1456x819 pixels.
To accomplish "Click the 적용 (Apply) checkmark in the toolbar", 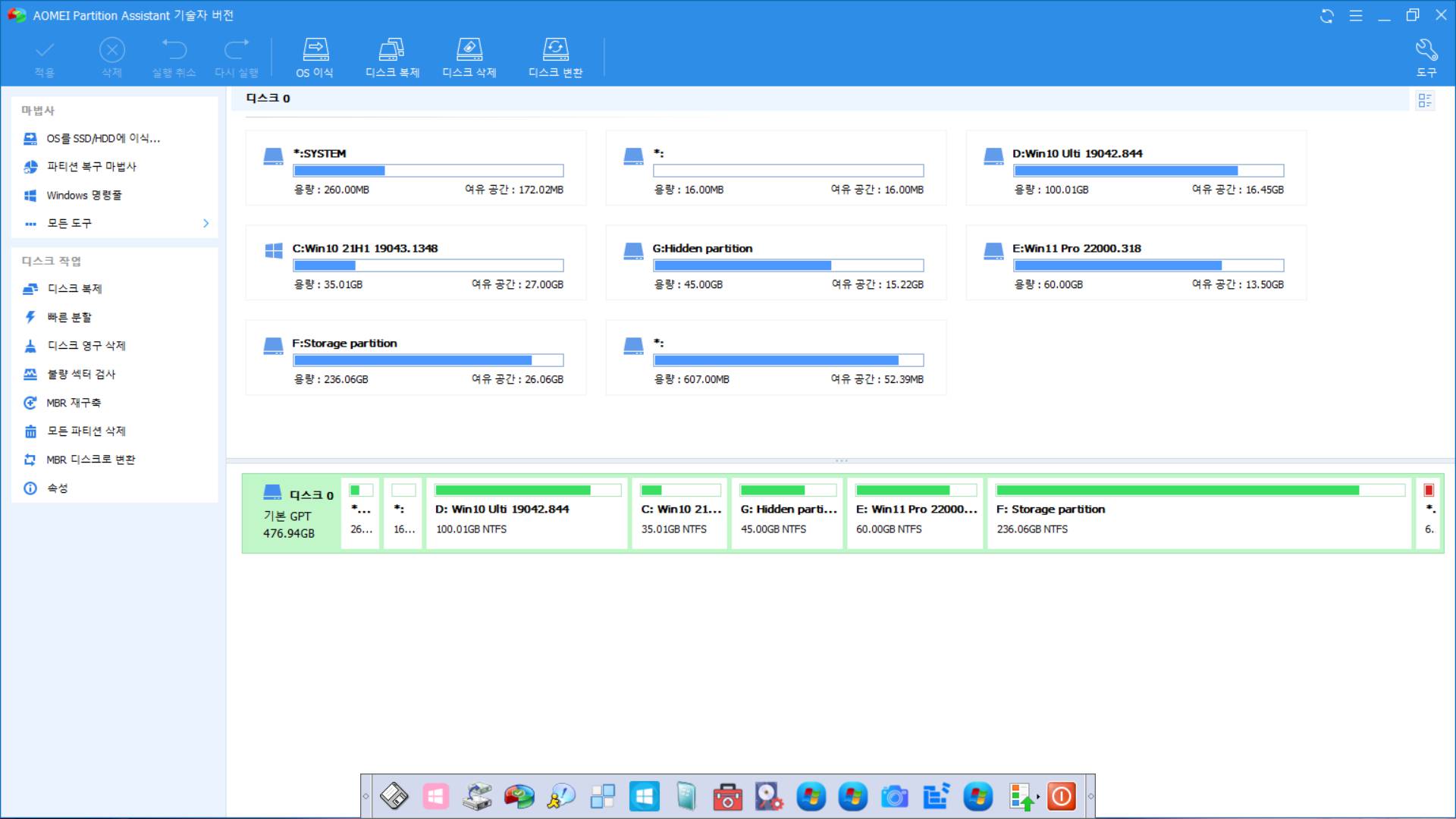I will click(45, 58).
